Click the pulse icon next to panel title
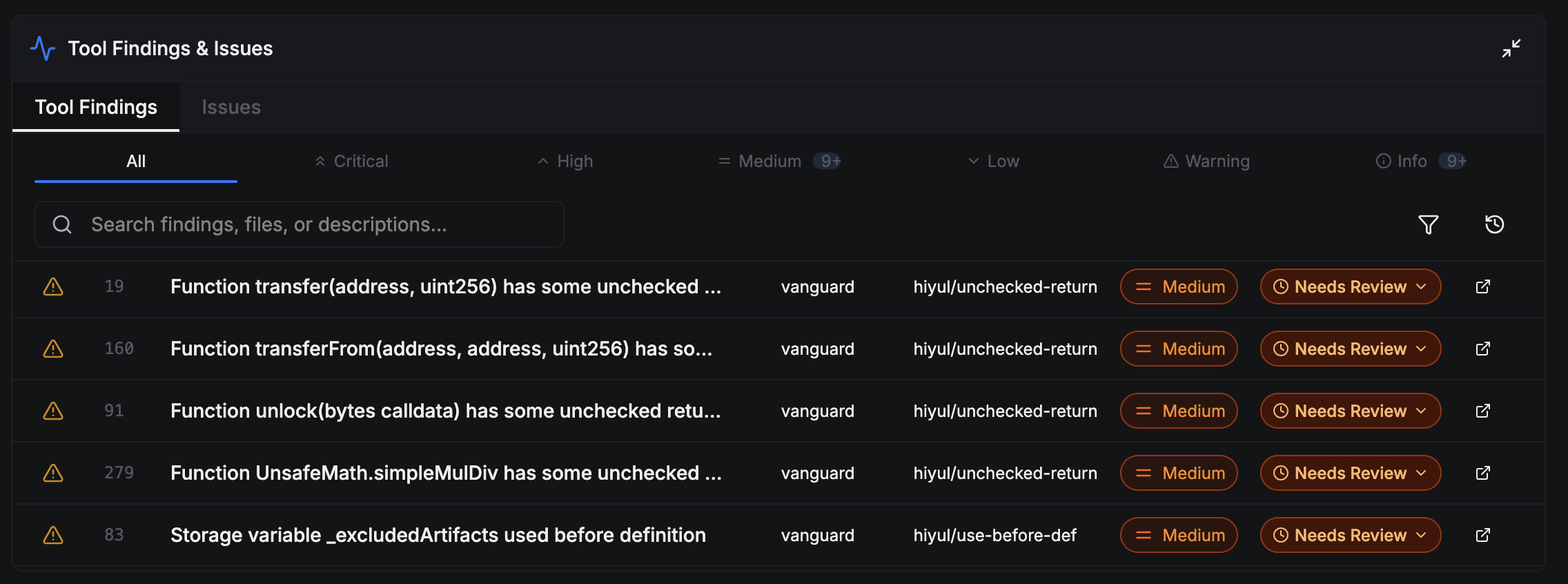1568x584 pixels. pyautogui.click(x=43, y=48)
